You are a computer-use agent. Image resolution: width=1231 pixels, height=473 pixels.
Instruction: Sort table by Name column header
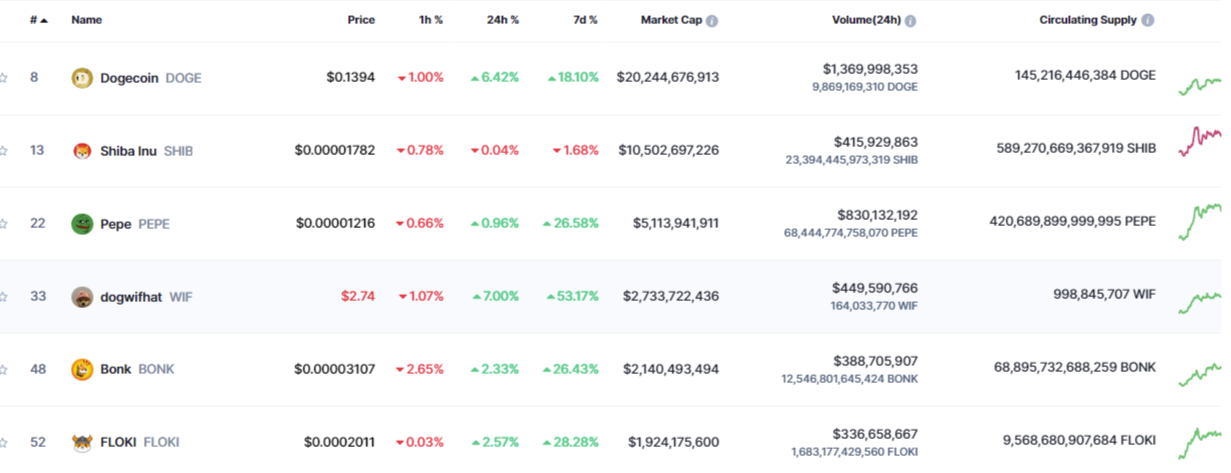tap(86, 20)
